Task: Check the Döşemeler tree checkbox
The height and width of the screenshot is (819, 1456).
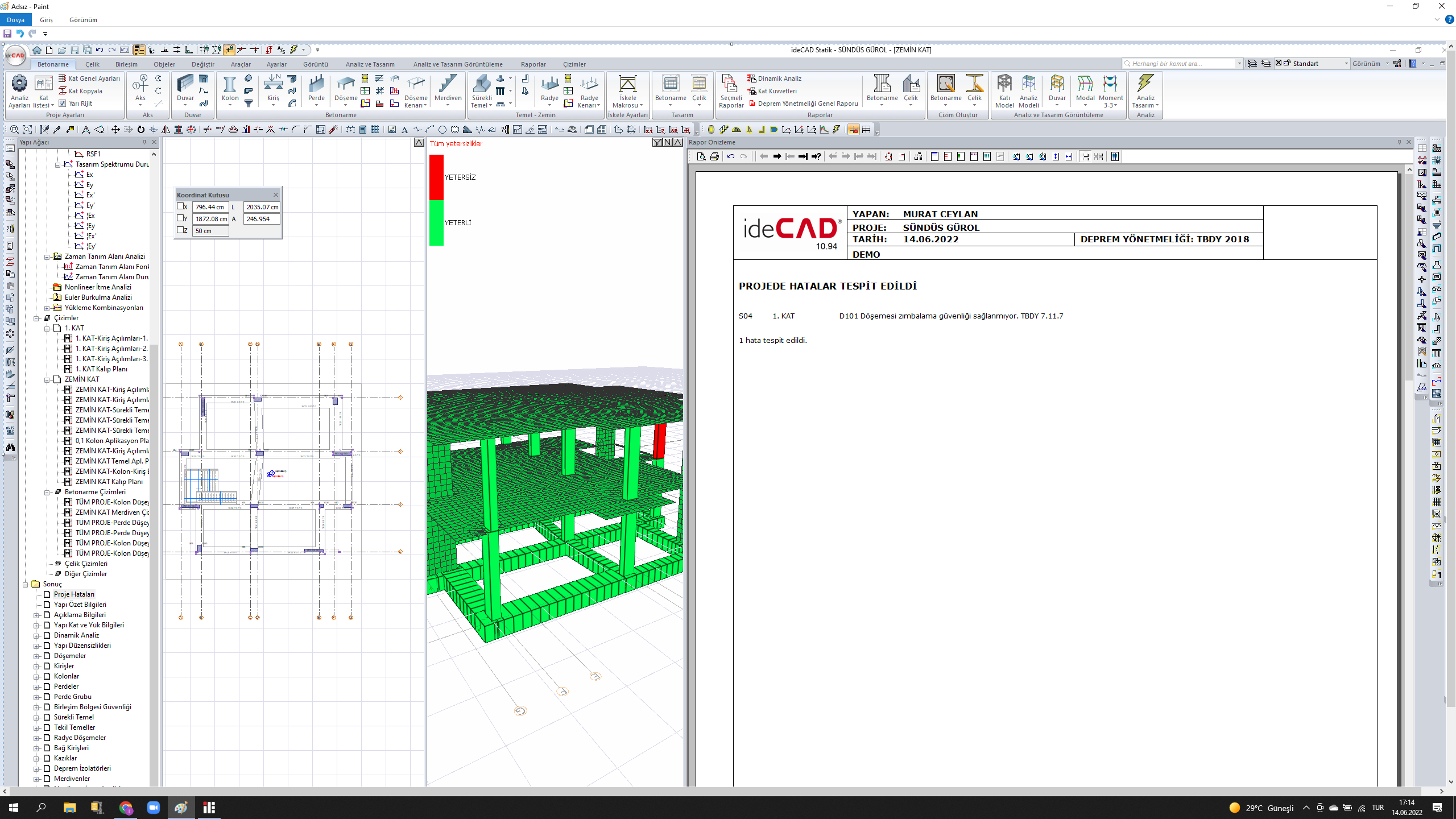Action: 47,656
